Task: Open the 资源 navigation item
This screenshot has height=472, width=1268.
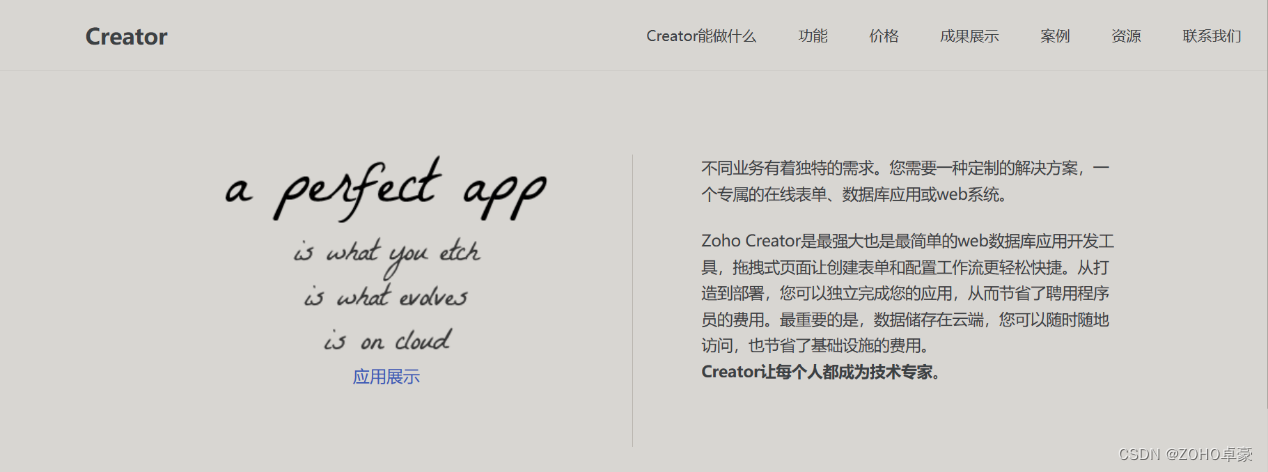Action: pos(1126,36)
